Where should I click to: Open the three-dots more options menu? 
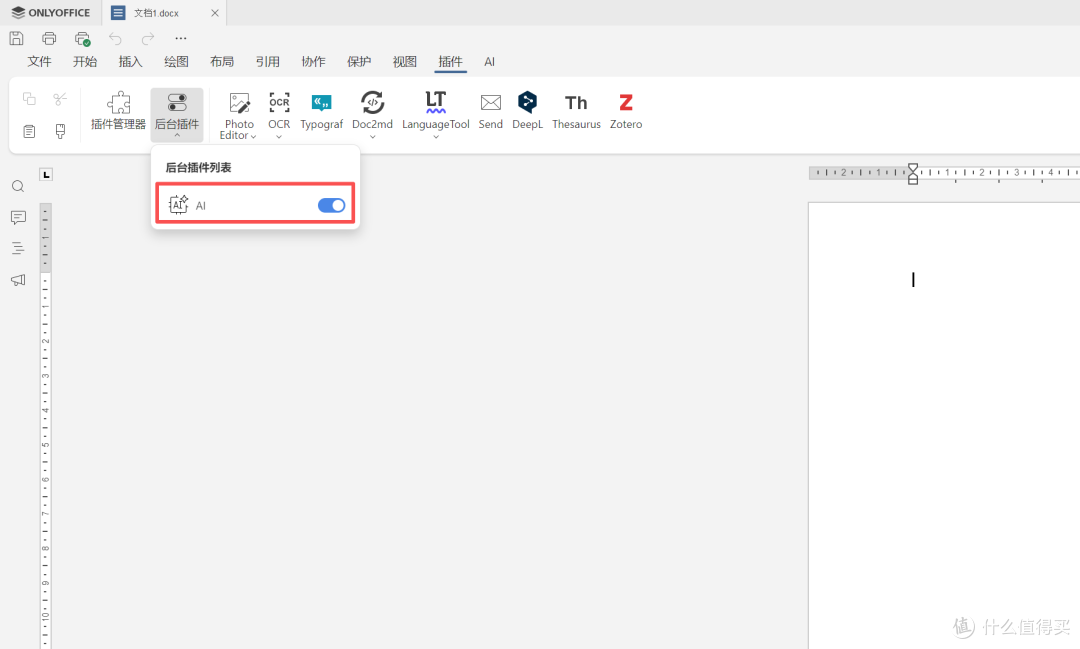pos(180,39)
